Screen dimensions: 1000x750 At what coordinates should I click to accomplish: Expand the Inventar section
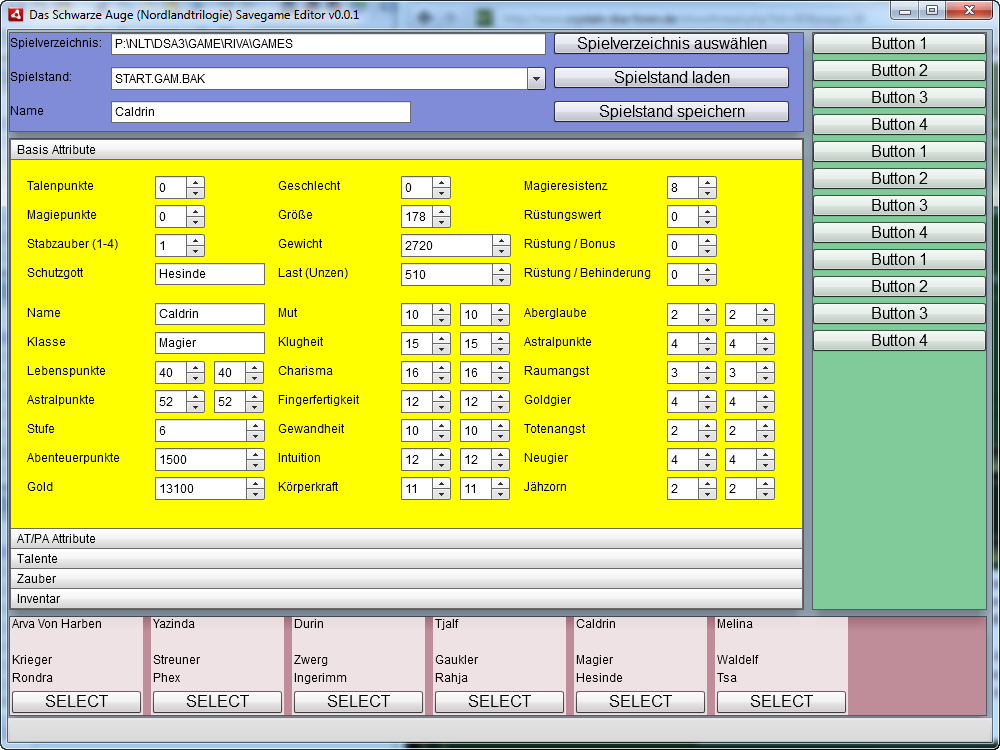pyautogui.click(x=406, y=599)
